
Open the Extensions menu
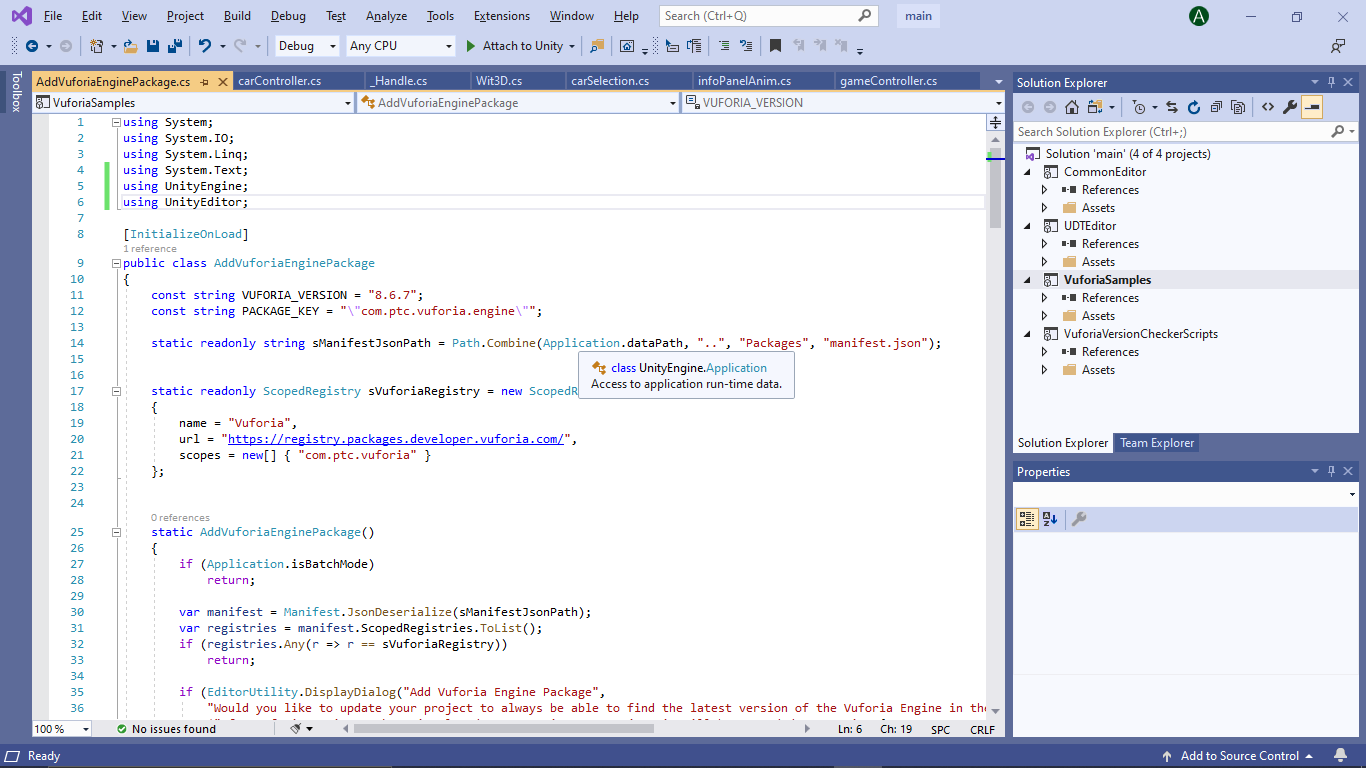502,16
